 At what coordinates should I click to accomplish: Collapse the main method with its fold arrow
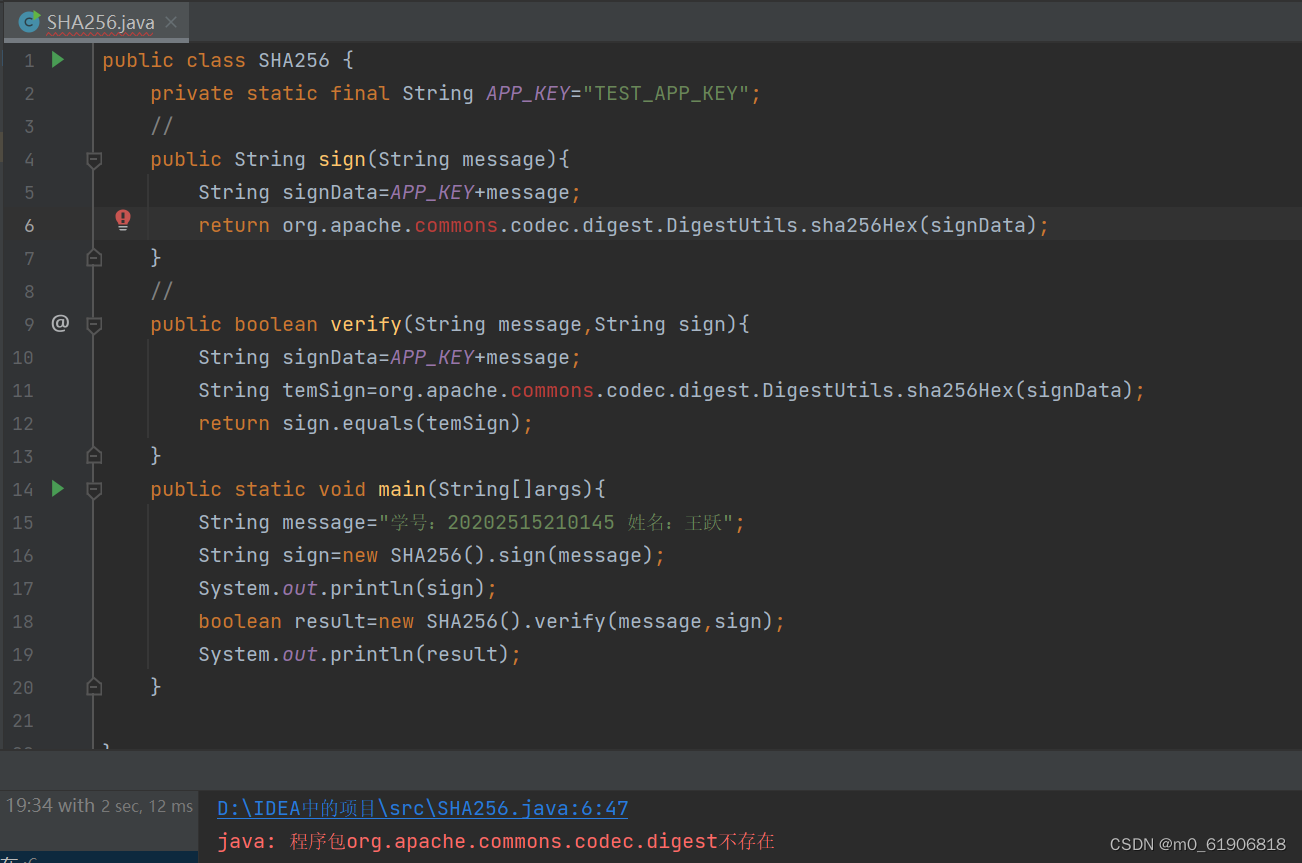94,489
